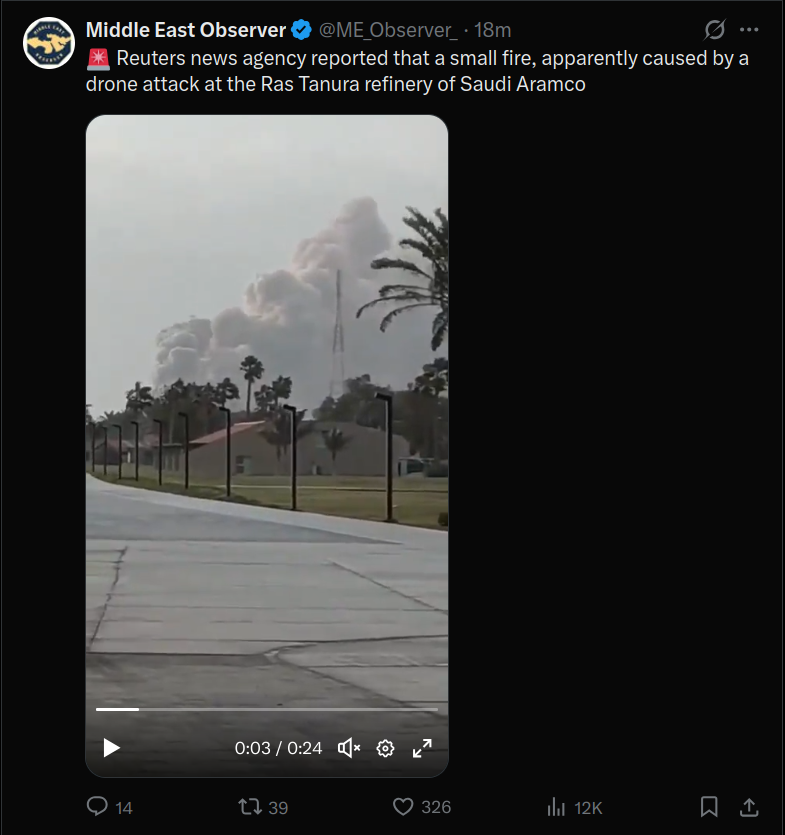Play the video
Screen dimensions: 785x835
point(111,748)
